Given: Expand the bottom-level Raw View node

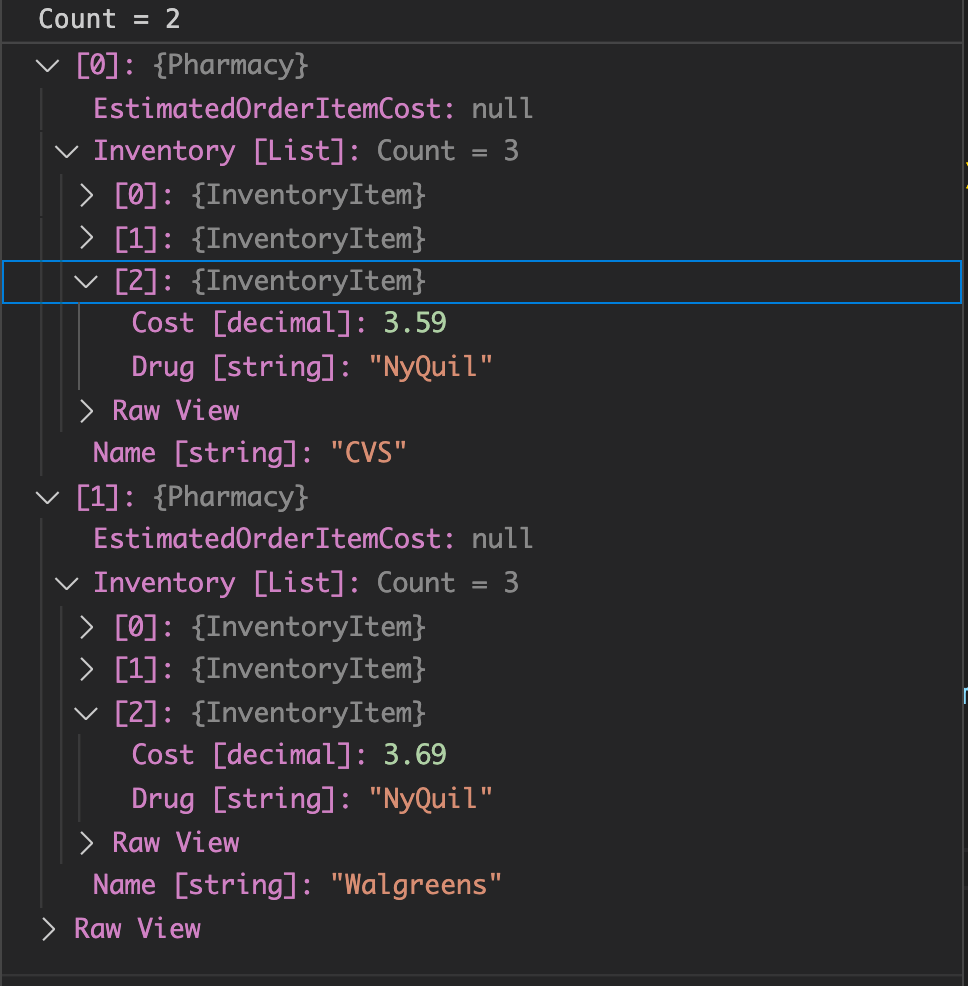Looking at the screenshot, I should [x=48, y=929].
